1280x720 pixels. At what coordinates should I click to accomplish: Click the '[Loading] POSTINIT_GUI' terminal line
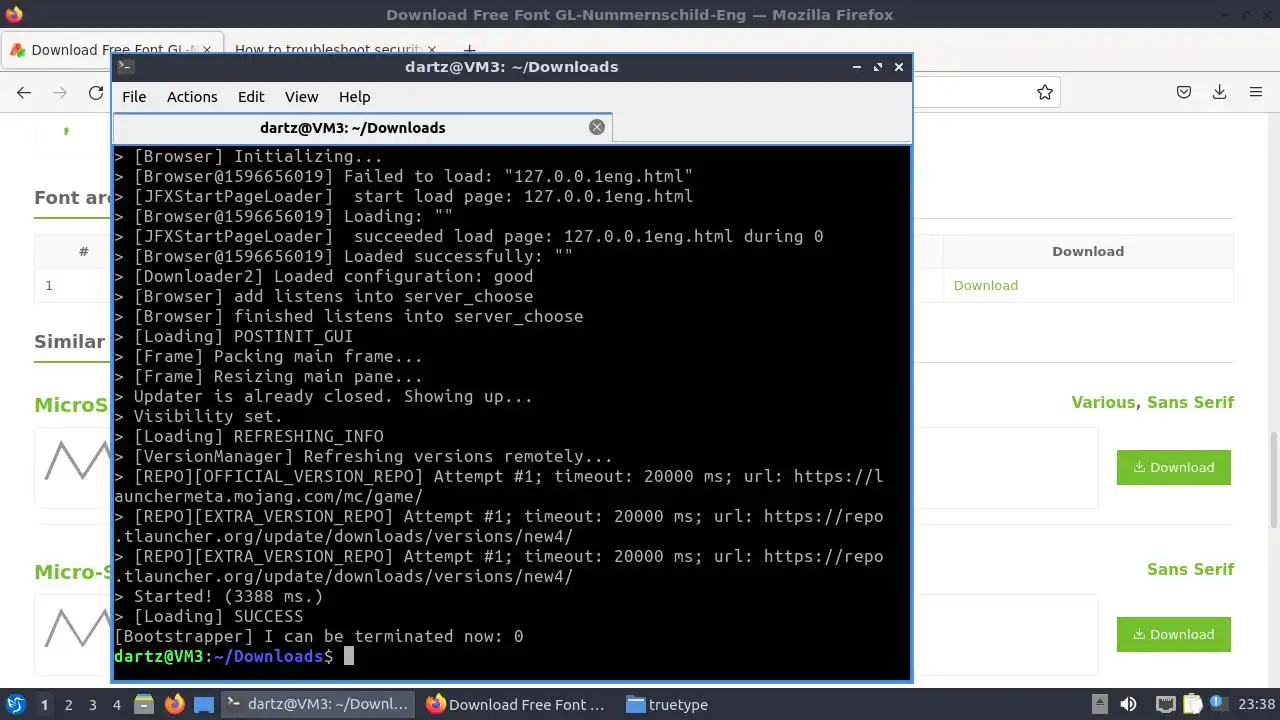233,336
